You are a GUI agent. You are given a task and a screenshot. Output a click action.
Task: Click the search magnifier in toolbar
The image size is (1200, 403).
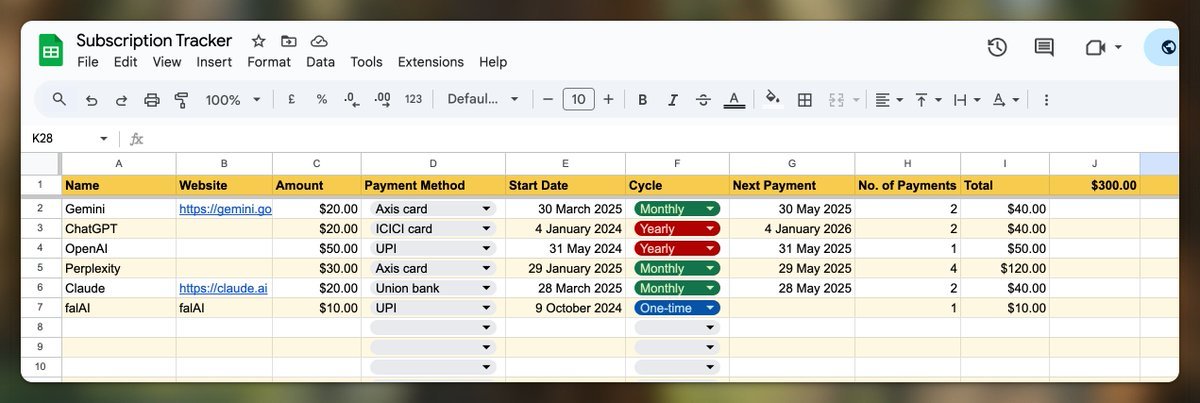[60, 100]
